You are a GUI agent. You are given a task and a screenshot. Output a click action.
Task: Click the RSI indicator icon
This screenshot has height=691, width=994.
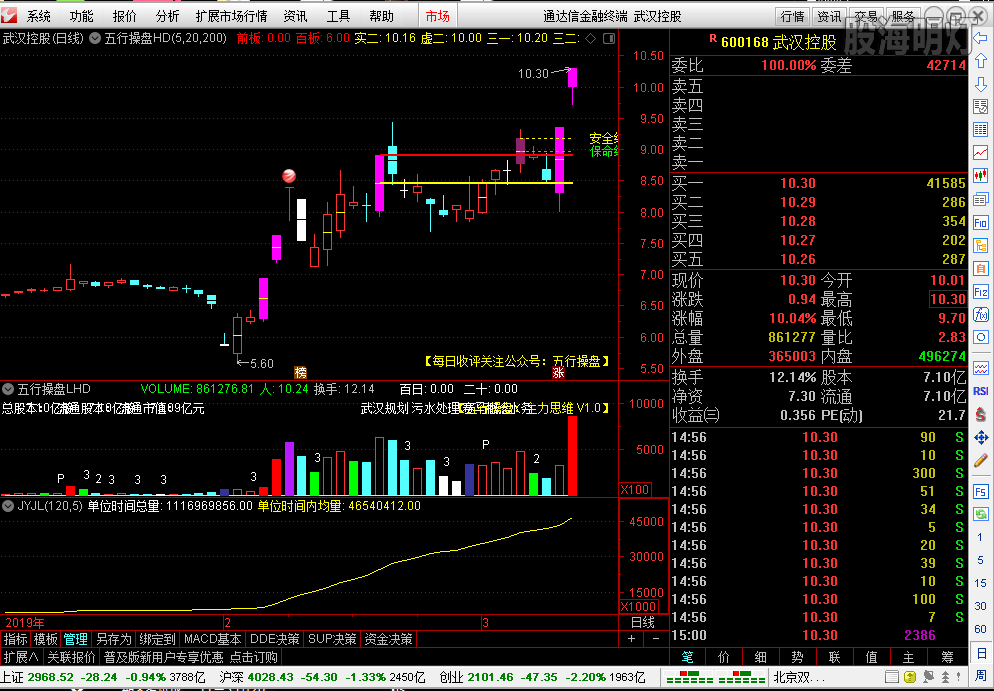click(x=981, y=391)
